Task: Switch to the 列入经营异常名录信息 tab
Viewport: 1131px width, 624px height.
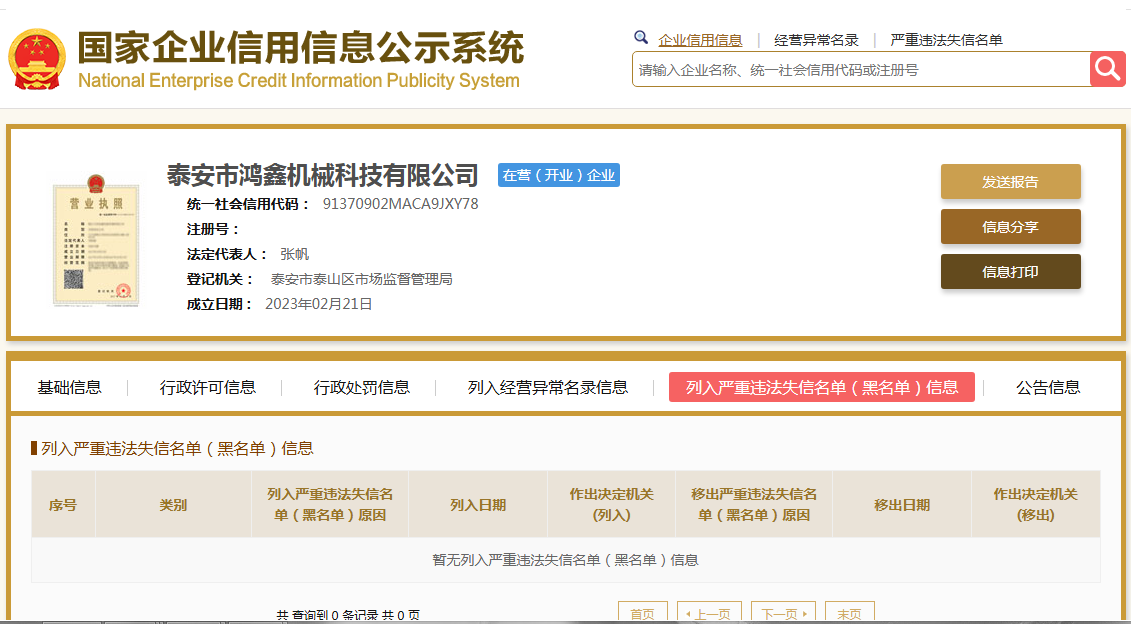Action: 547,387
